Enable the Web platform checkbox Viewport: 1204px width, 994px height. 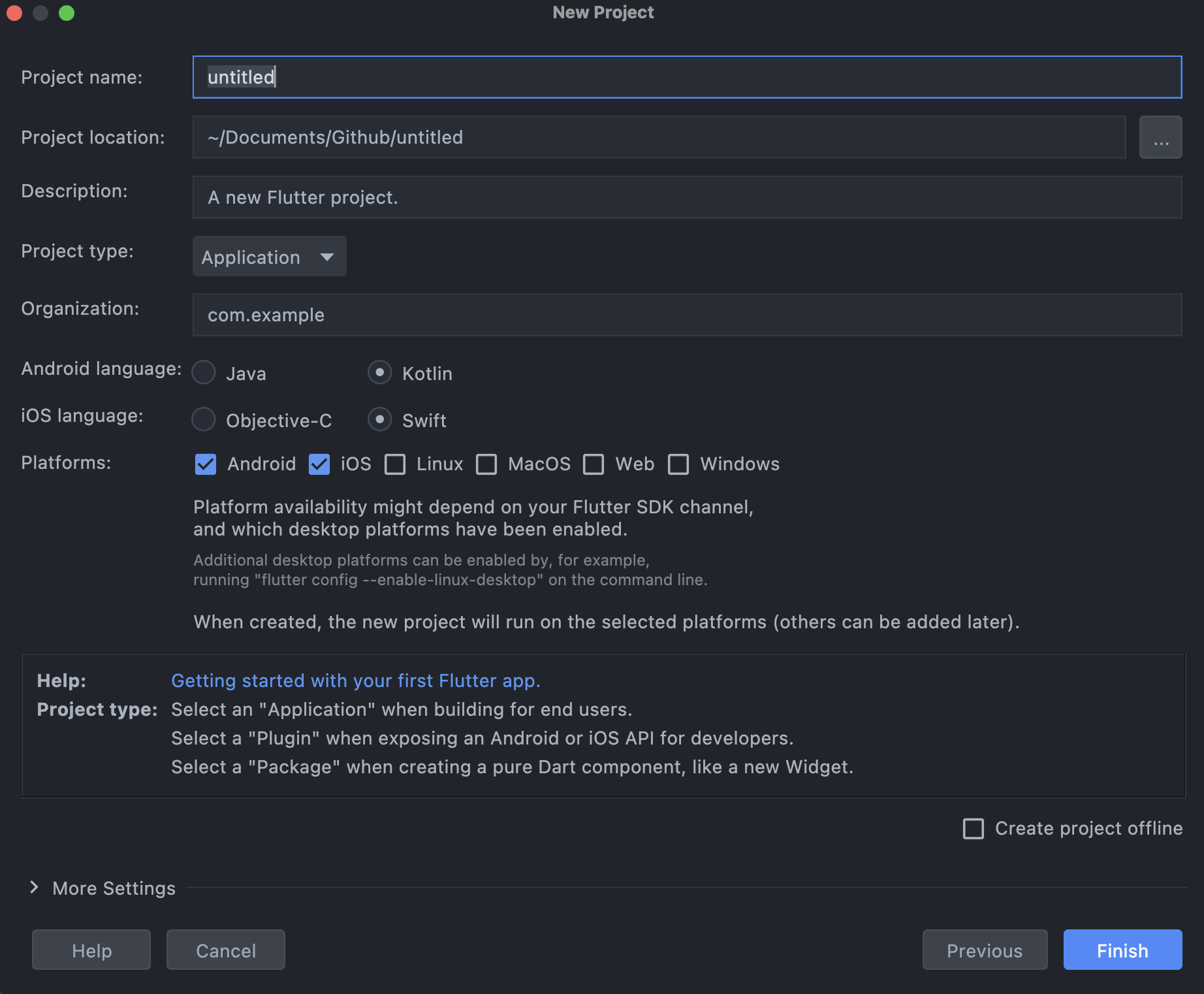[x=594, y=464]
